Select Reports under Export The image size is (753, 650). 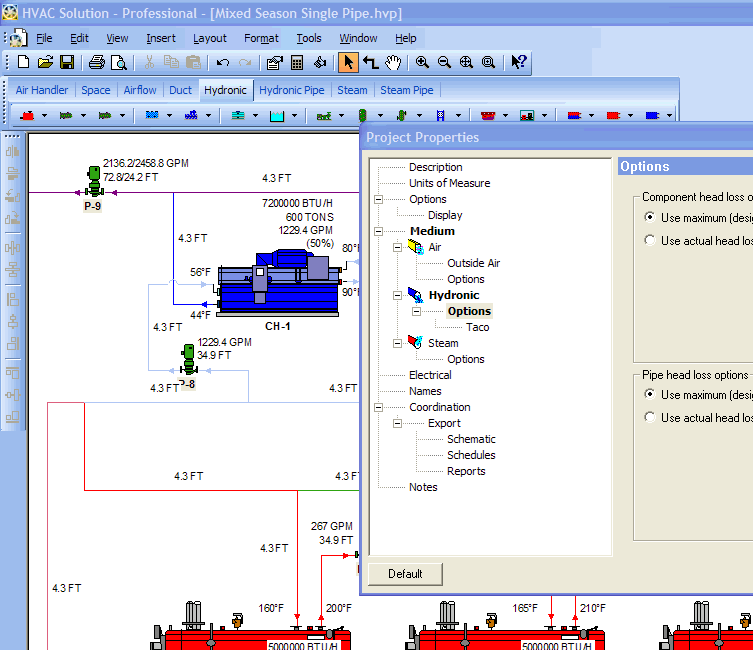(x=466, y=471)
